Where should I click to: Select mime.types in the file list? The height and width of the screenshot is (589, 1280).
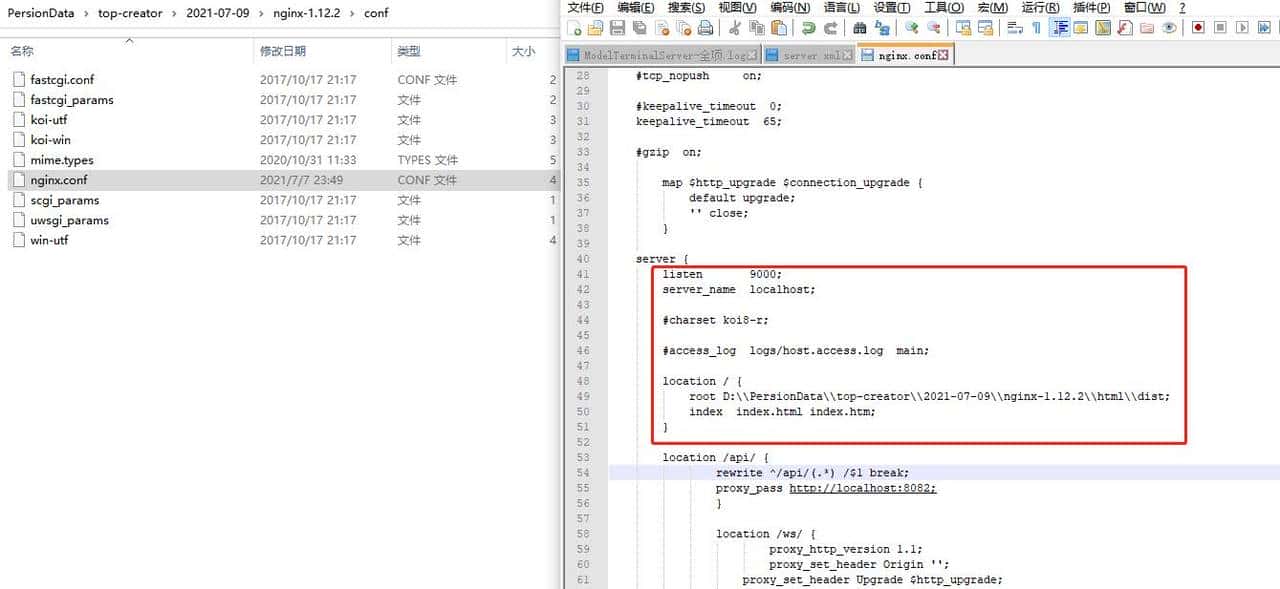61,160
